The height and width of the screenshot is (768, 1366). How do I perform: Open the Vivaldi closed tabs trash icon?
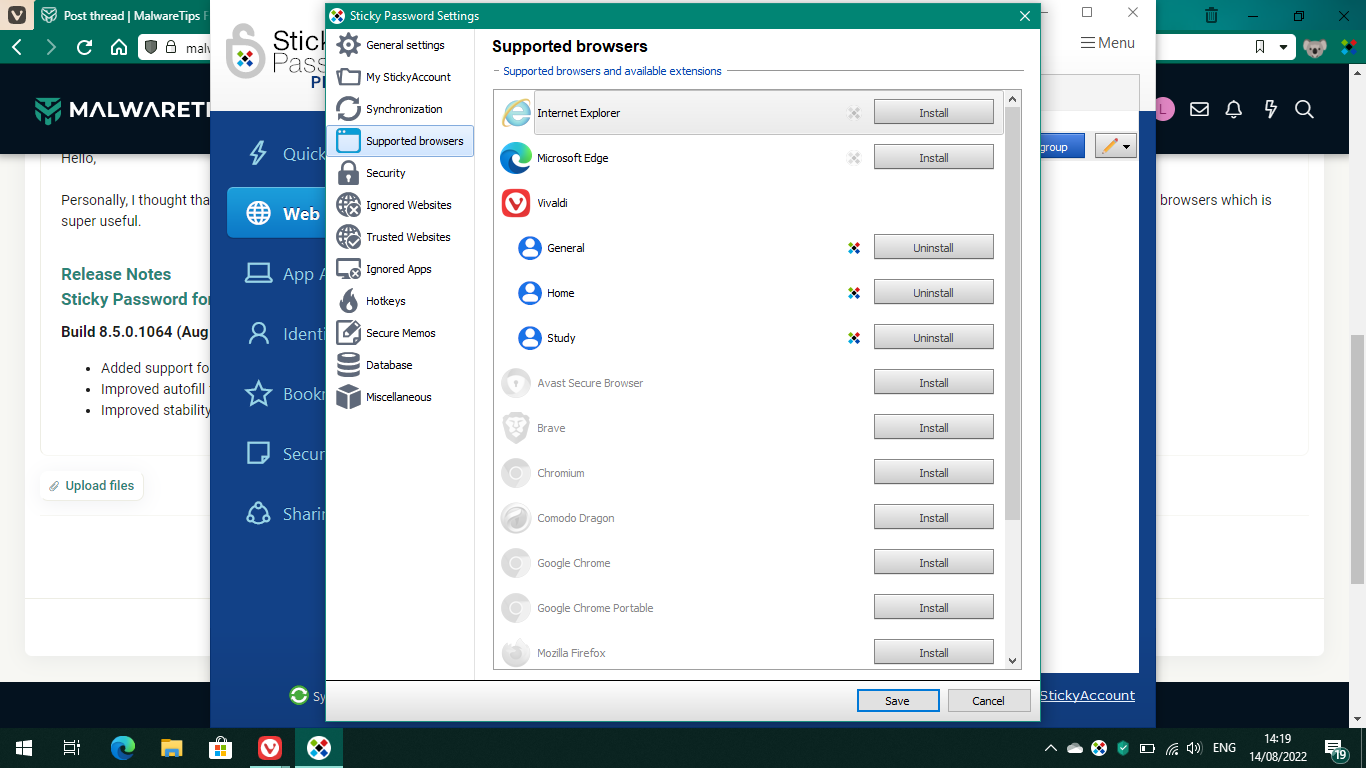coord(1211,16)
